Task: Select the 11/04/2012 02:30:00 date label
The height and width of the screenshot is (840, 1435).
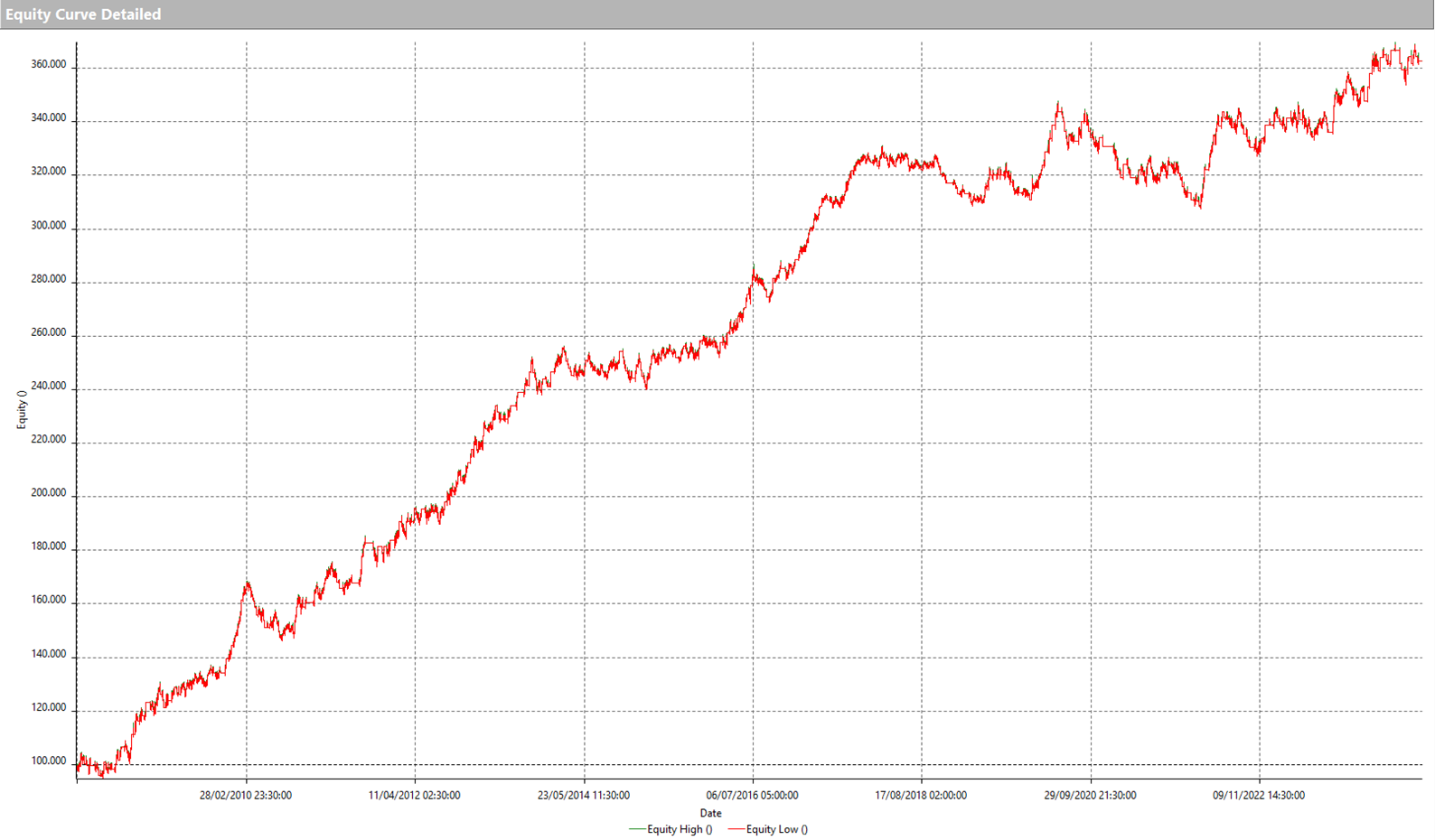Action: [x=415, y=796]
